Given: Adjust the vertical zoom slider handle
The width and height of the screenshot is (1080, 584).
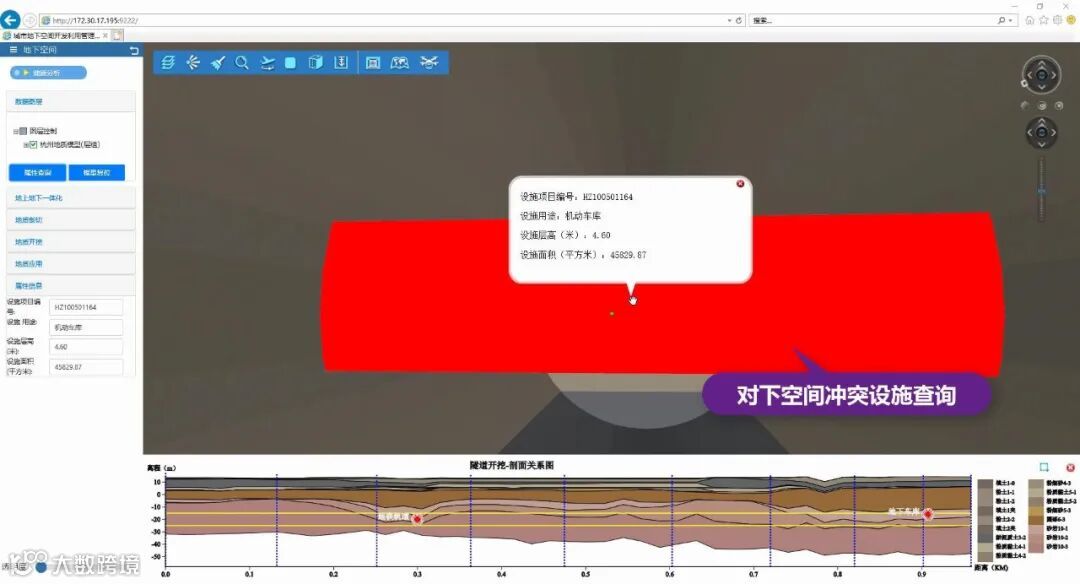Looking at the screenshot, I should coord(1041,191).
